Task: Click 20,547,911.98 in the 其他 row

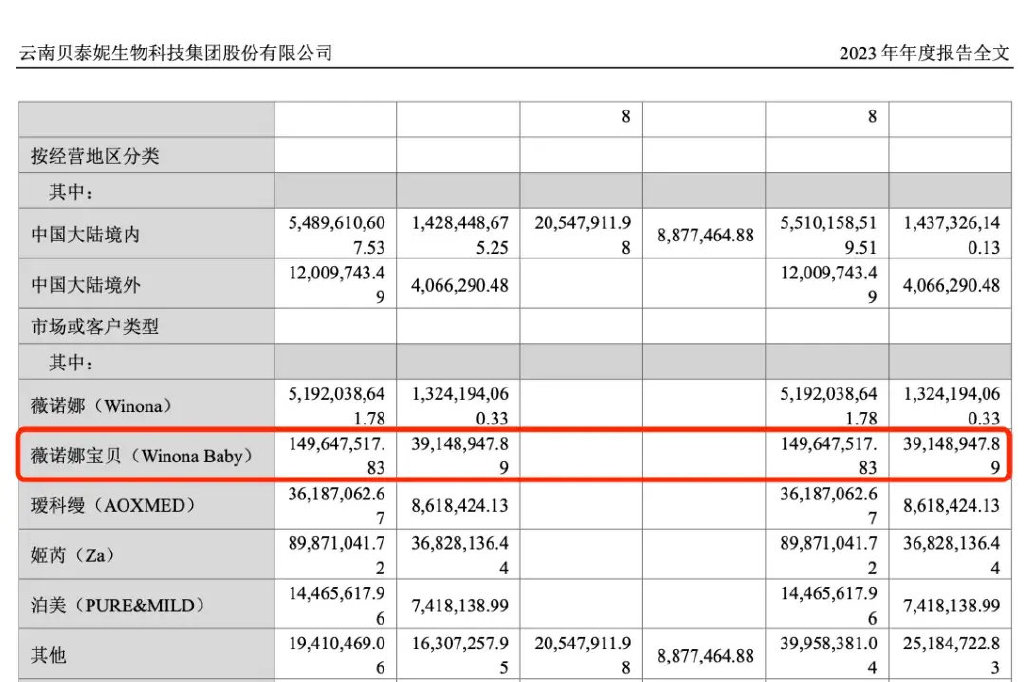Action: (583, 655)
